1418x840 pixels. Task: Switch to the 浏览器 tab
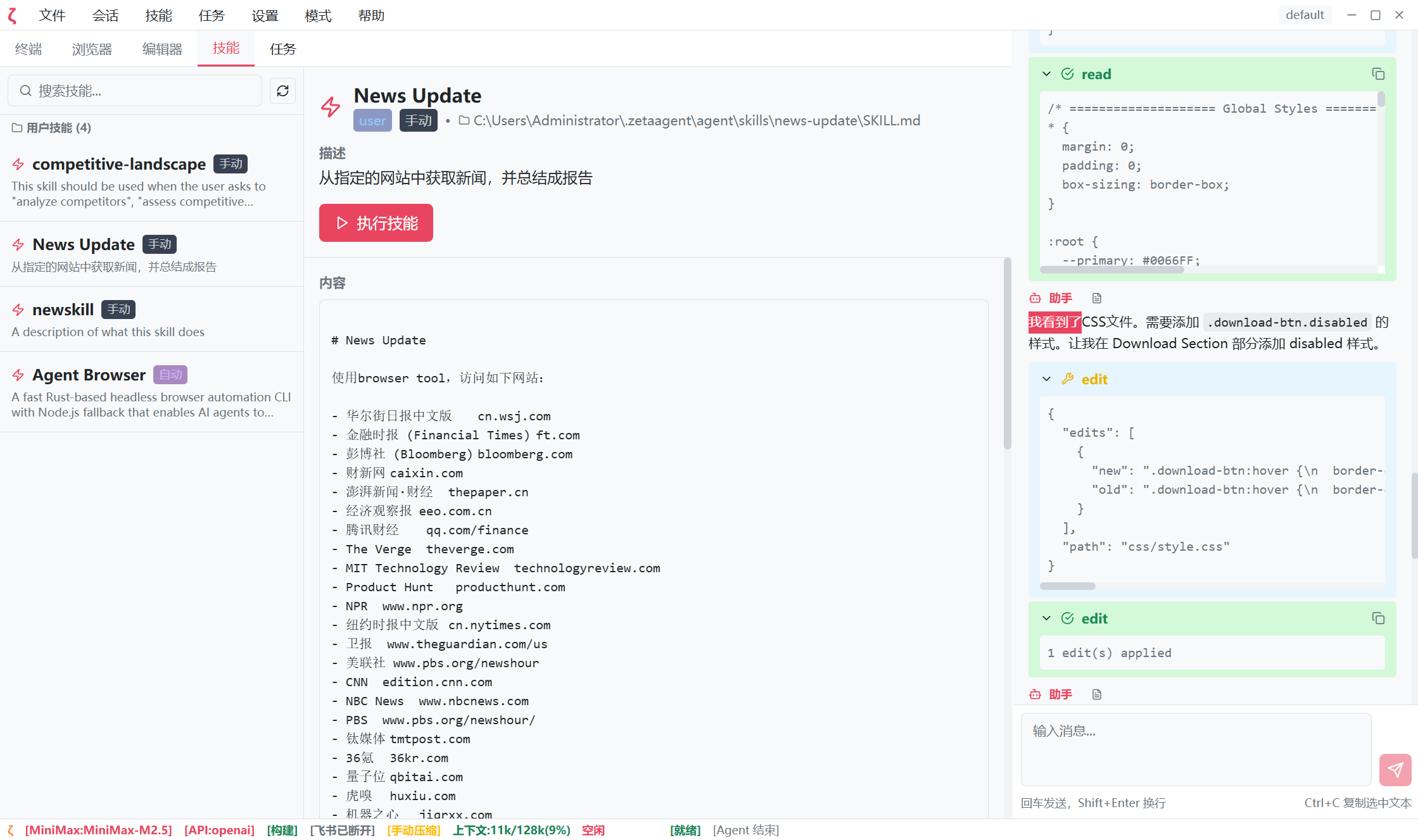click(92, 49)
